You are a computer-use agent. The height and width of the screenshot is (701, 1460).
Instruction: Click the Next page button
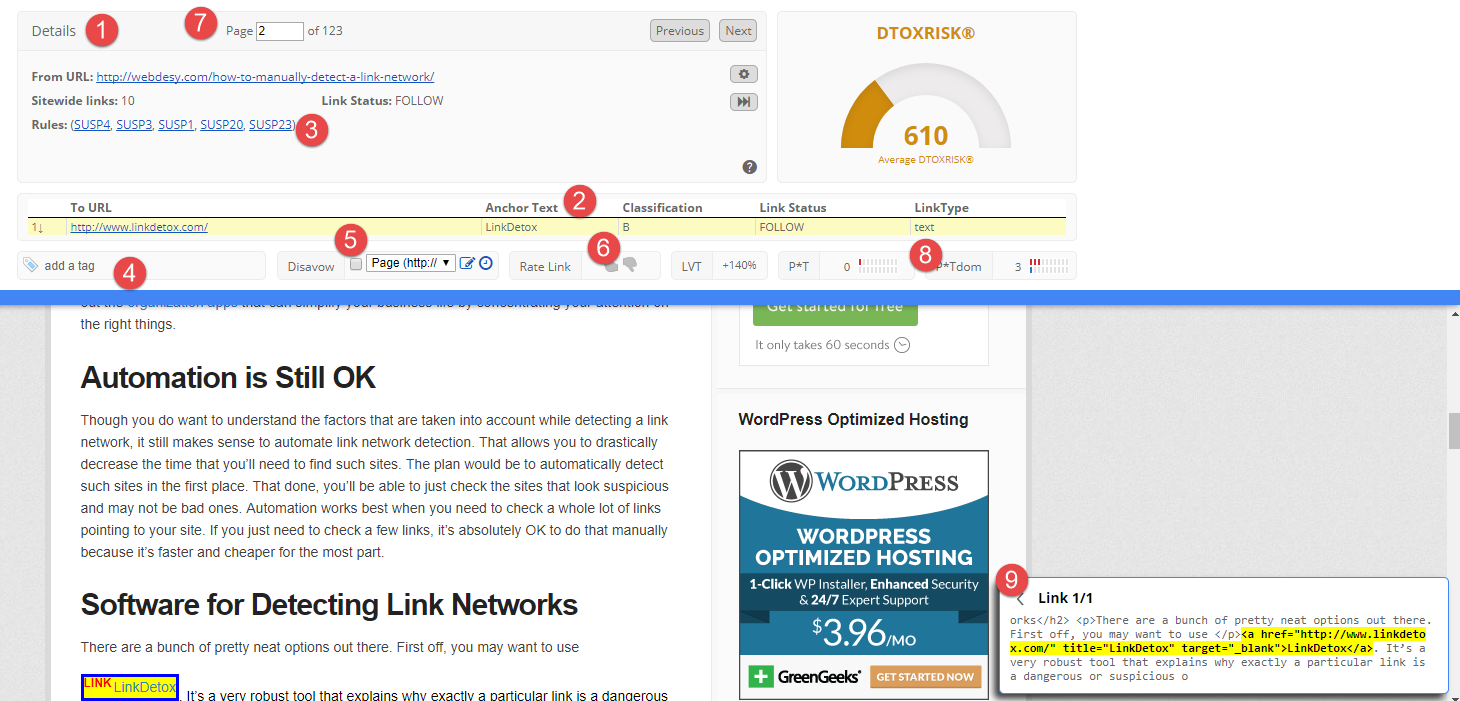pyautogui.click(x=738, y=31)
